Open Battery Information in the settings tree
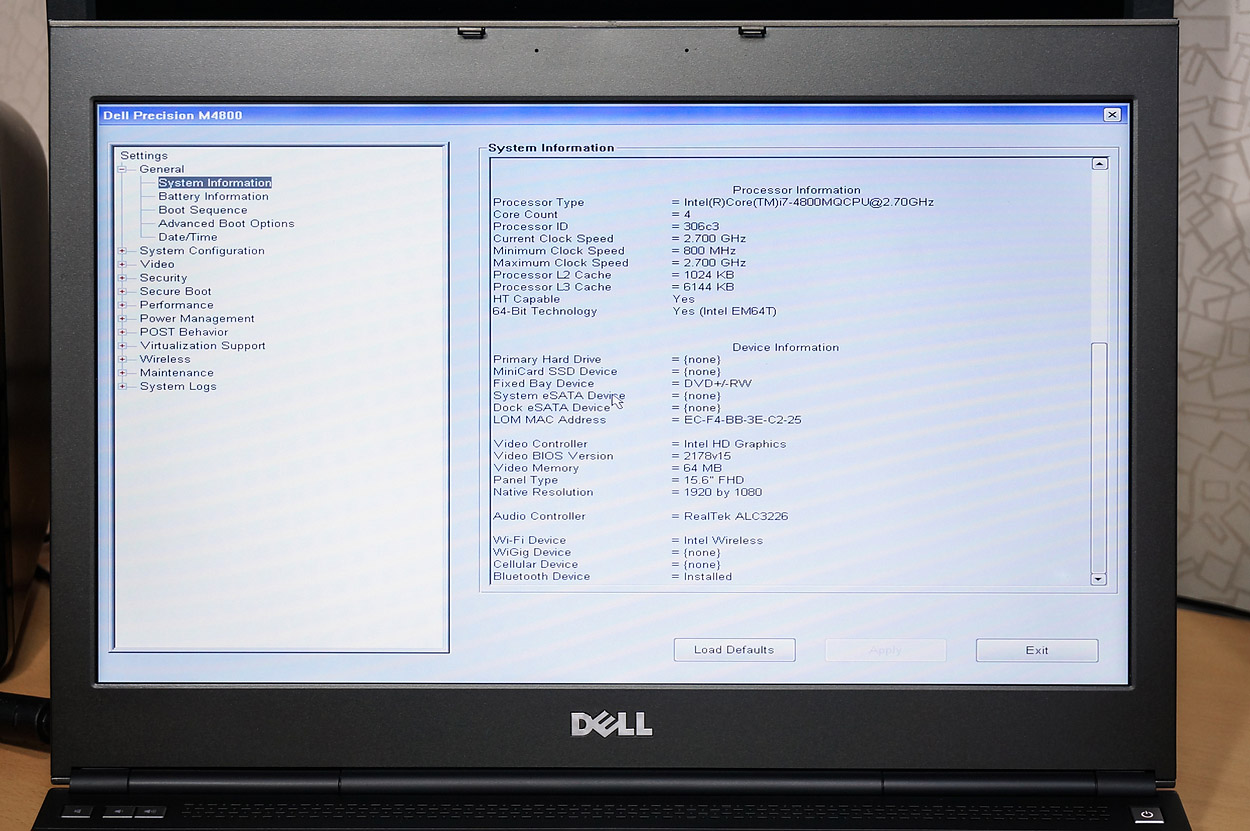The image size is (1250, 831). tap(213, 197)
